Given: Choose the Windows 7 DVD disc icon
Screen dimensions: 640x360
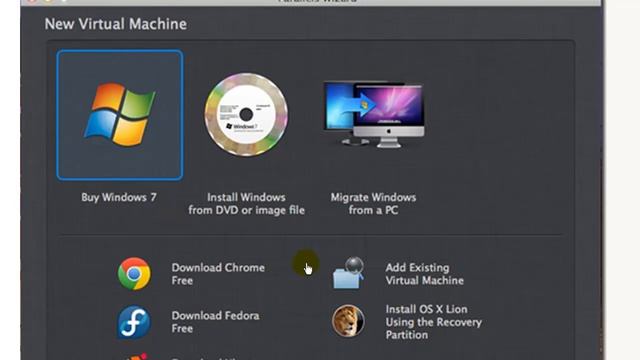Looking at the screenshot, I should (246, 115).
